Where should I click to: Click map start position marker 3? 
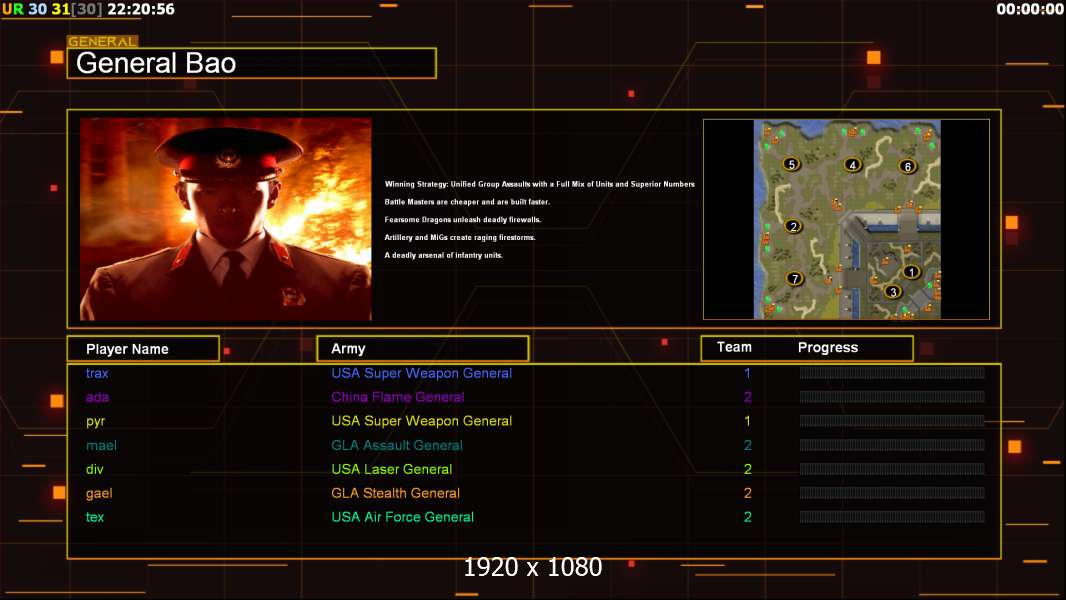tap(893, 292)
